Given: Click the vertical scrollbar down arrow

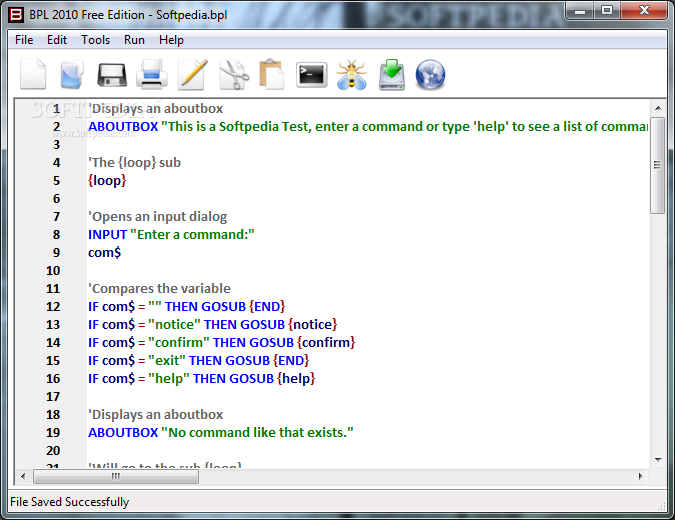Looking at the screenshot, I should click(x=658, y=460).
